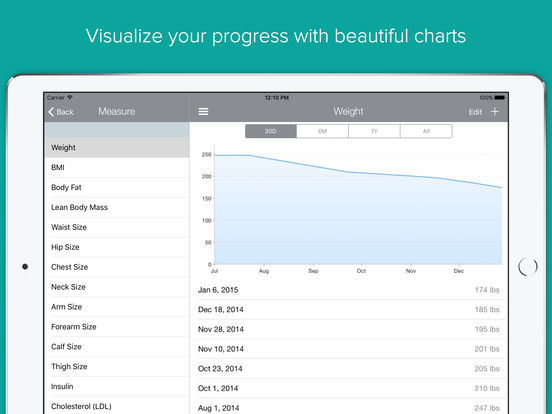Select Thigh Size measurement
552x414 pixels.
click(x=117, y=366)
